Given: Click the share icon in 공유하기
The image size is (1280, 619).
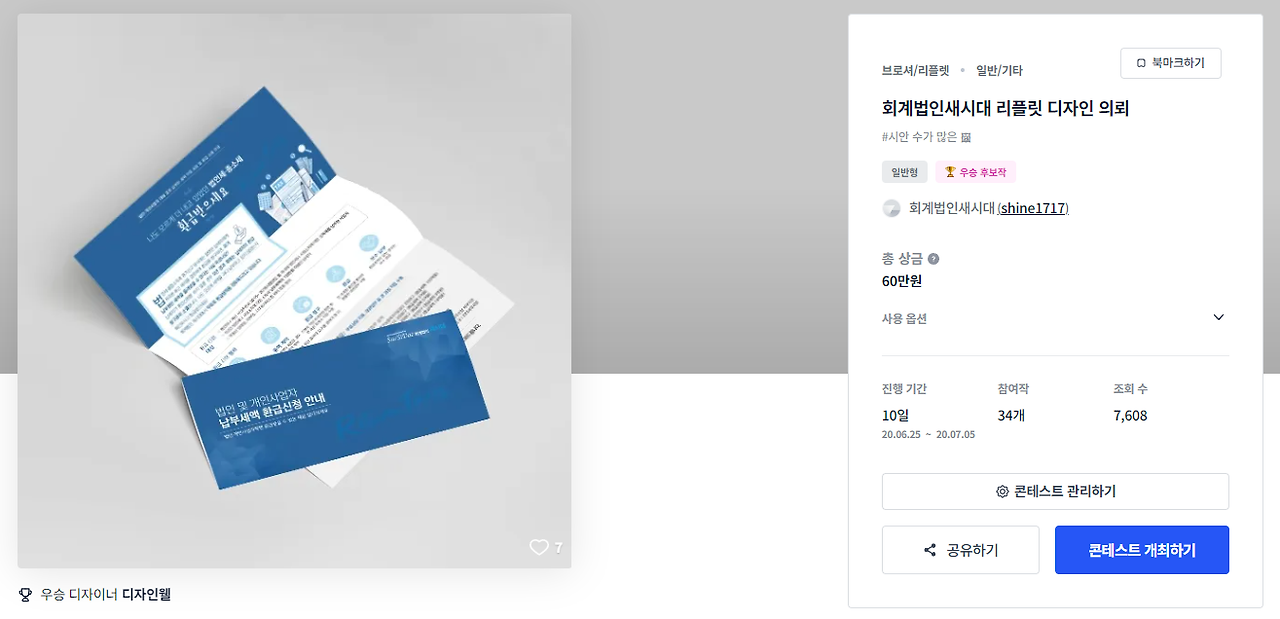Looking at the screenshot, I should pyautogui.click(x=930, y=550).
